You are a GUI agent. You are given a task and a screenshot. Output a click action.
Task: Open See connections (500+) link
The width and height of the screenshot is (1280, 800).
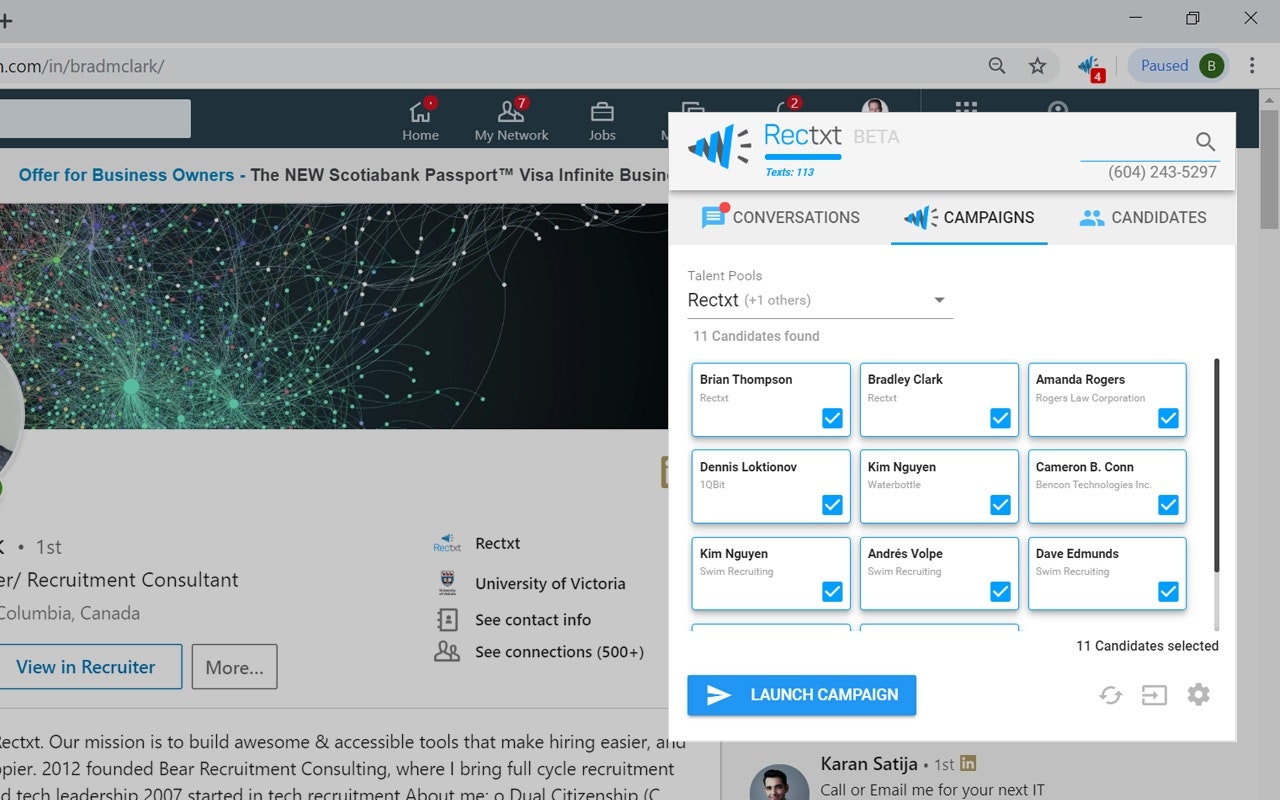pyautogui.click(x=560, y=652)
